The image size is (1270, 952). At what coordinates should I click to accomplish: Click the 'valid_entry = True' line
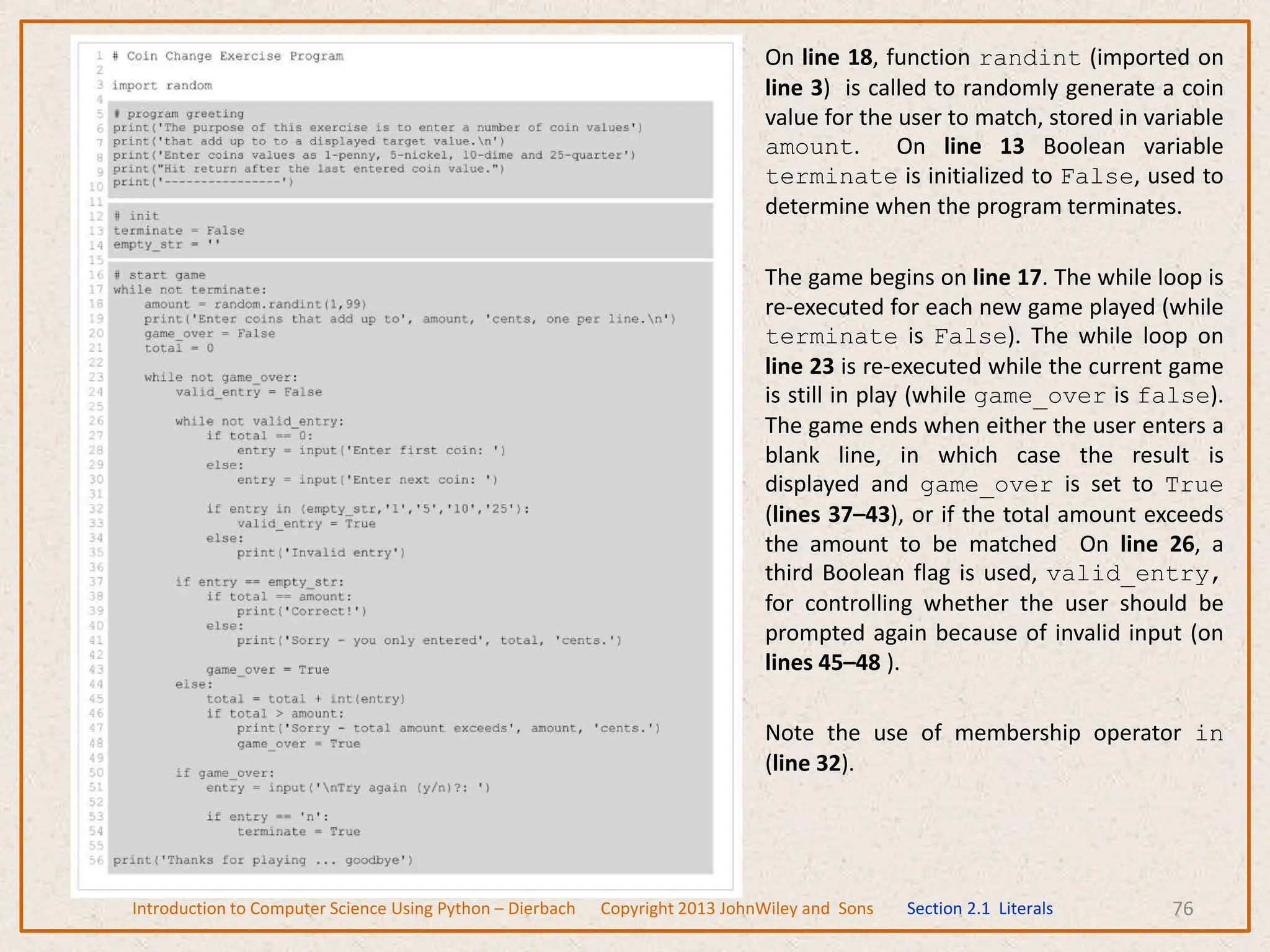tap(306, 523)
